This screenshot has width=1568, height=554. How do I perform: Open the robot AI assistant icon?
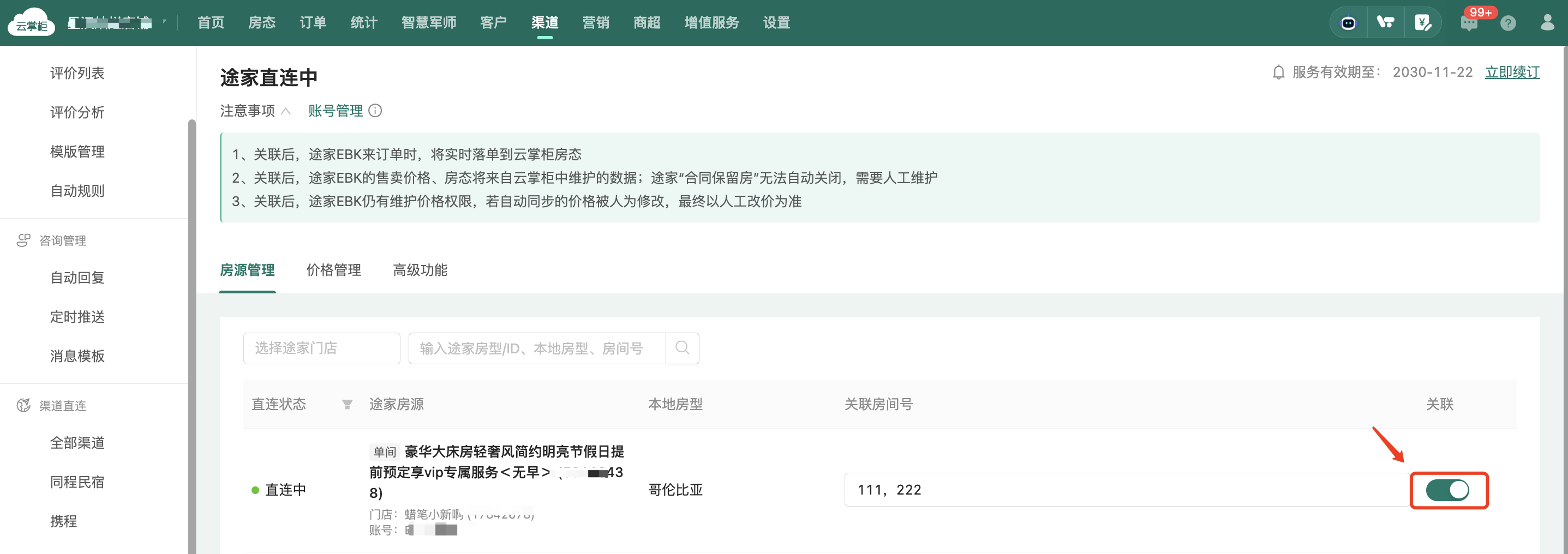tap(1348, 23)
